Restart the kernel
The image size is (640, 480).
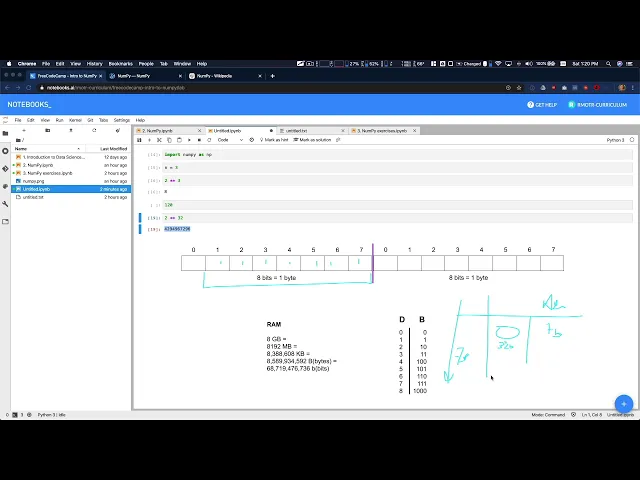[x=209, y=140]
